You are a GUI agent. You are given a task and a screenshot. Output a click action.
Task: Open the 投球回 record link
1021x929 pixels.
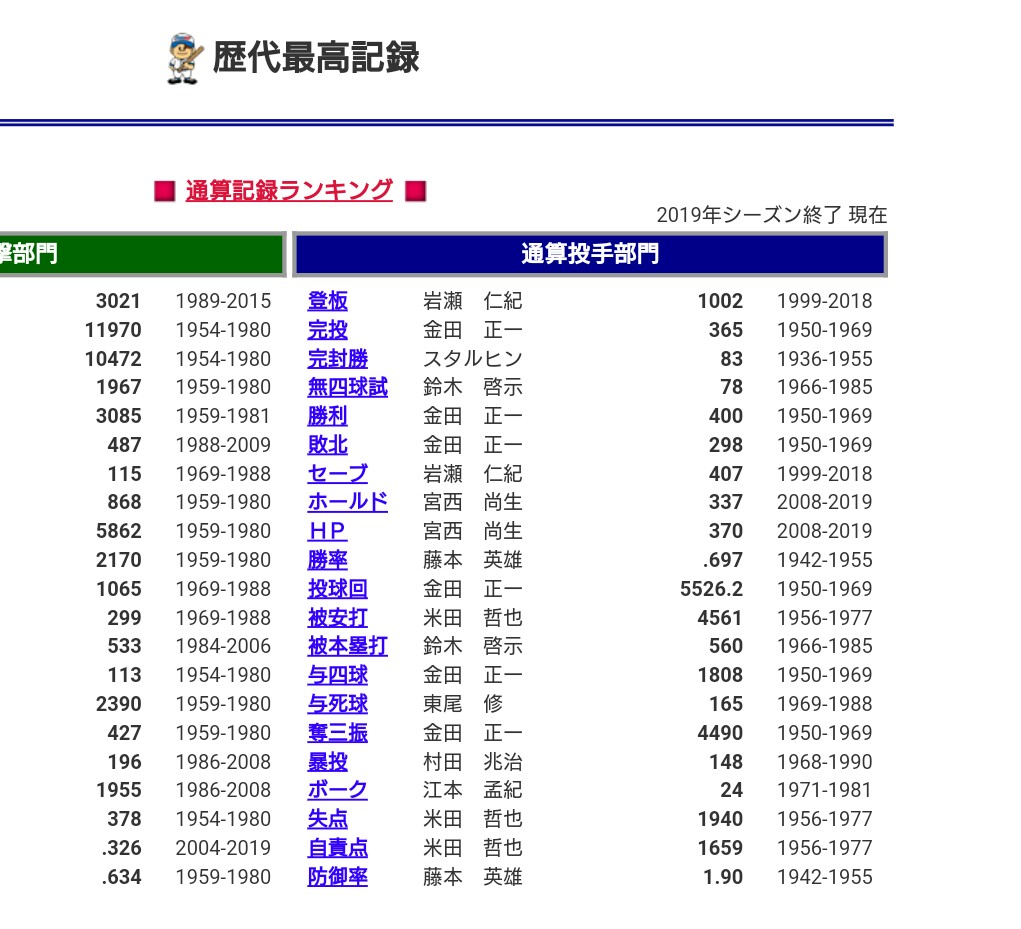[338, 589]
